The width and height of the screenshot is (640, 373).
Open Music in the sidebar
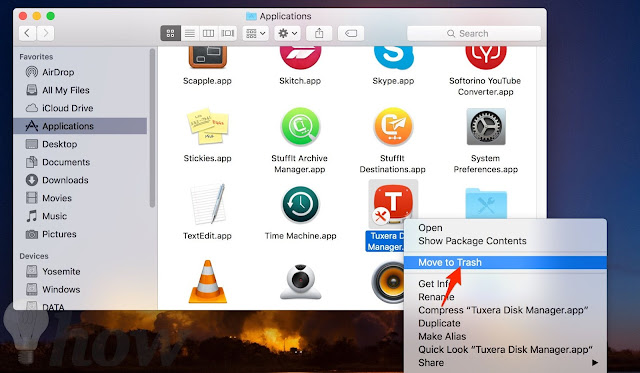coord(80,216)
